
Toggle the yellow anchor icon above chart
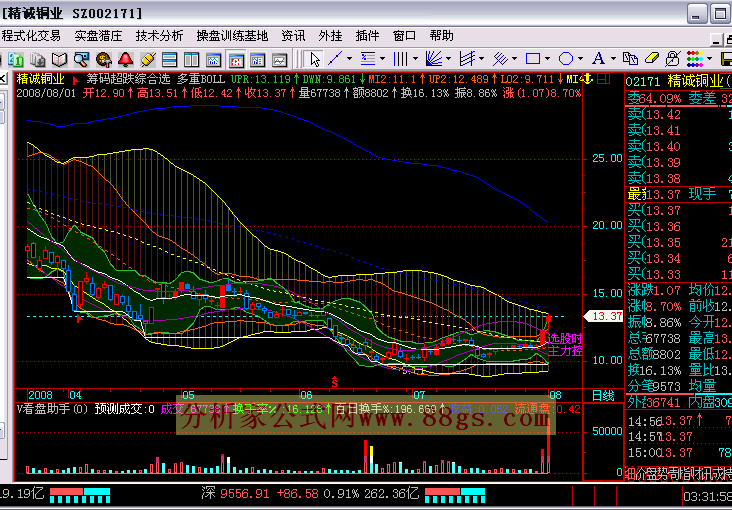point(588,79)
